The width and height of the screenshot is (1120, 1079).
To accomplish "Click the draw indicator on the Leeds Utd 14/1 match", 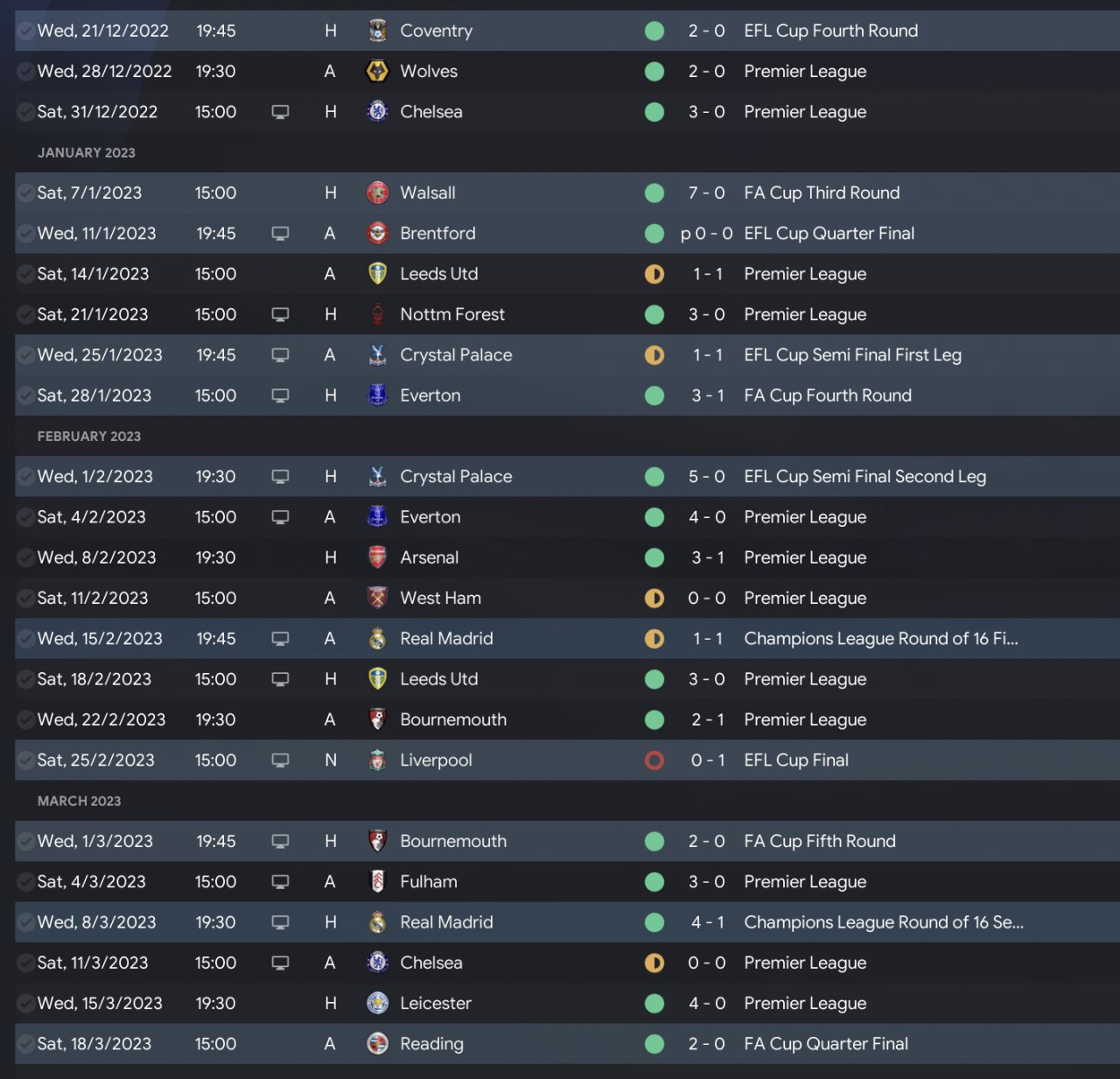I will [x=654, y=274].
